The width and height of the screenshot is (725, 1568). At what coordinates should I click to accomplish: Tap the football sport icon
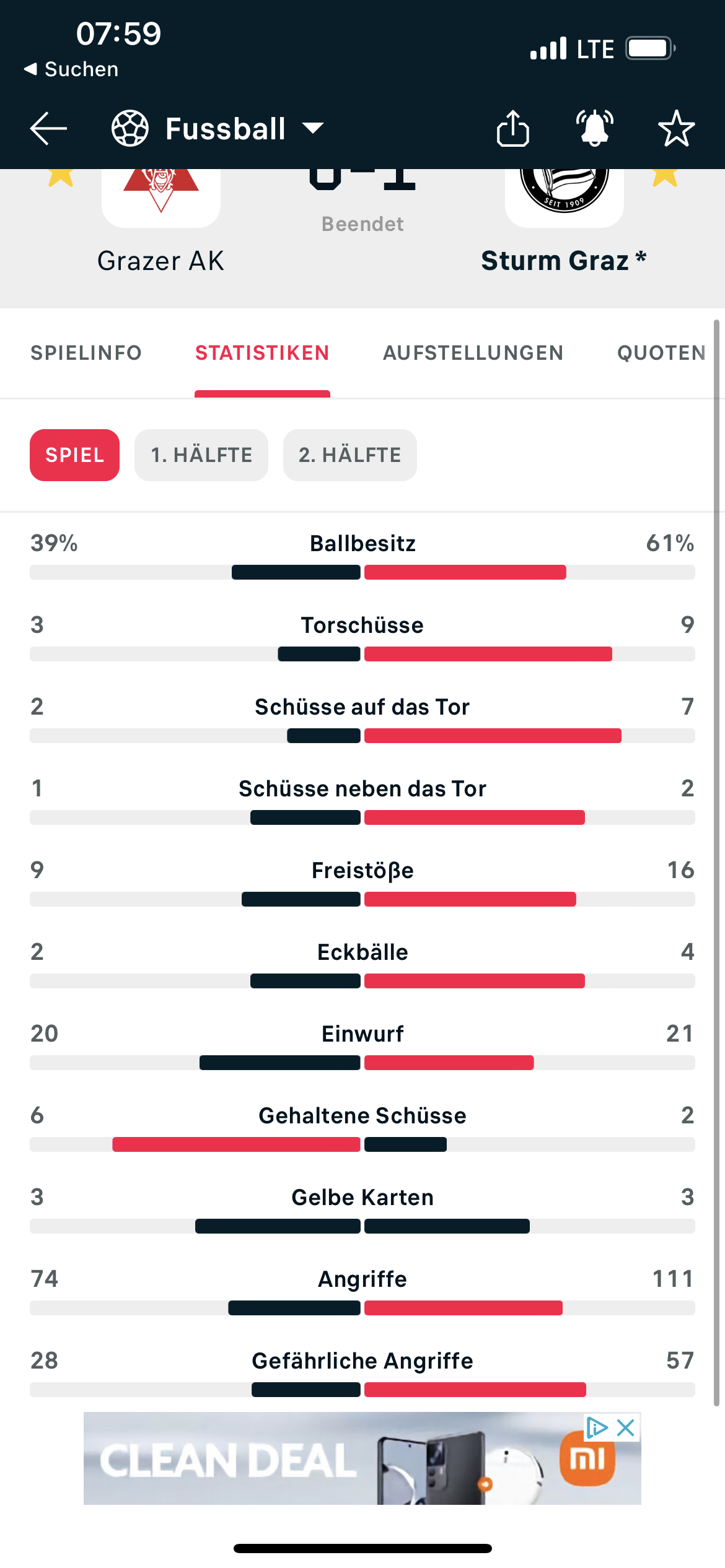point(130,129)
